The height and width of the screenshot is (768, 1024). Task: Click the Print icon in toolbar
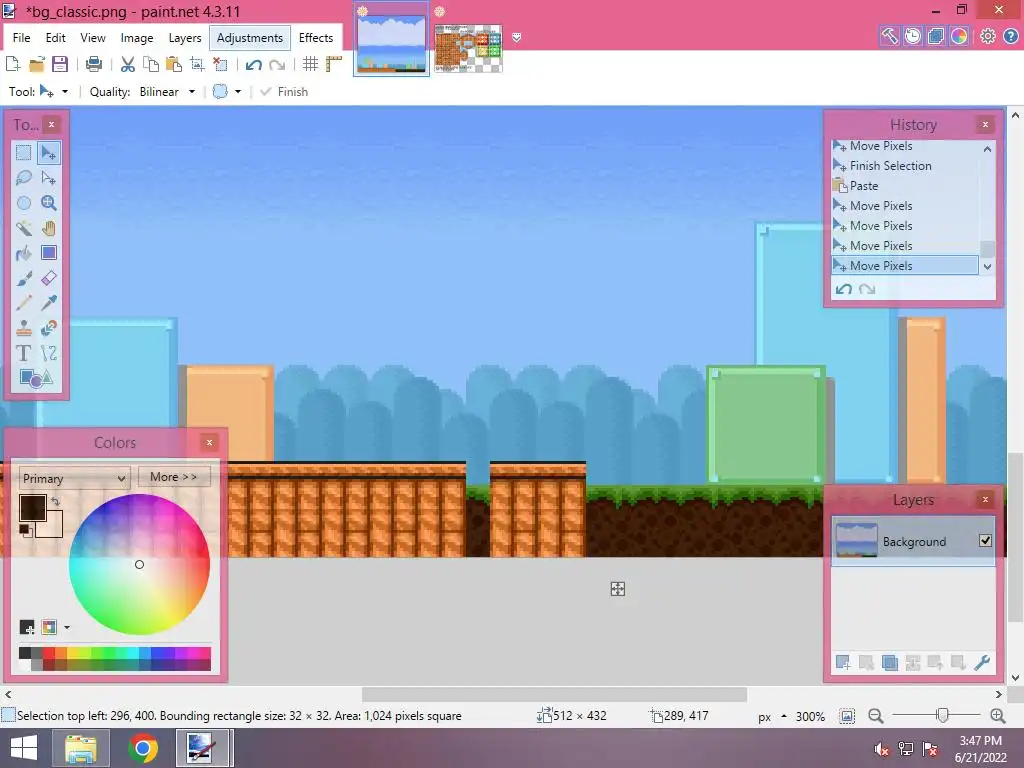[94, 64]
